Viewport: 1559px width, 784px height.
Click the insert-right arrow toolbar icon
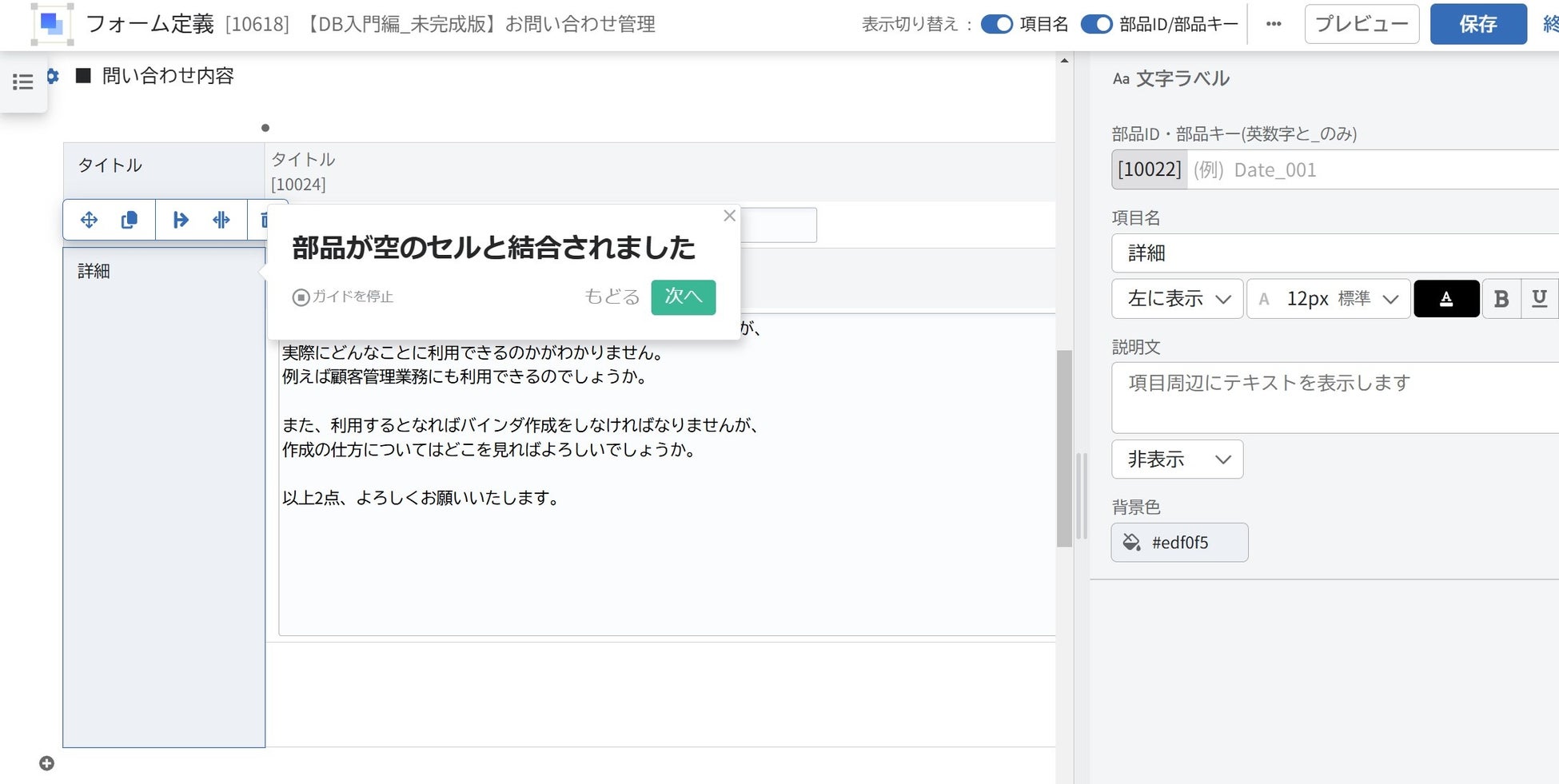click(x=181, y=220)
